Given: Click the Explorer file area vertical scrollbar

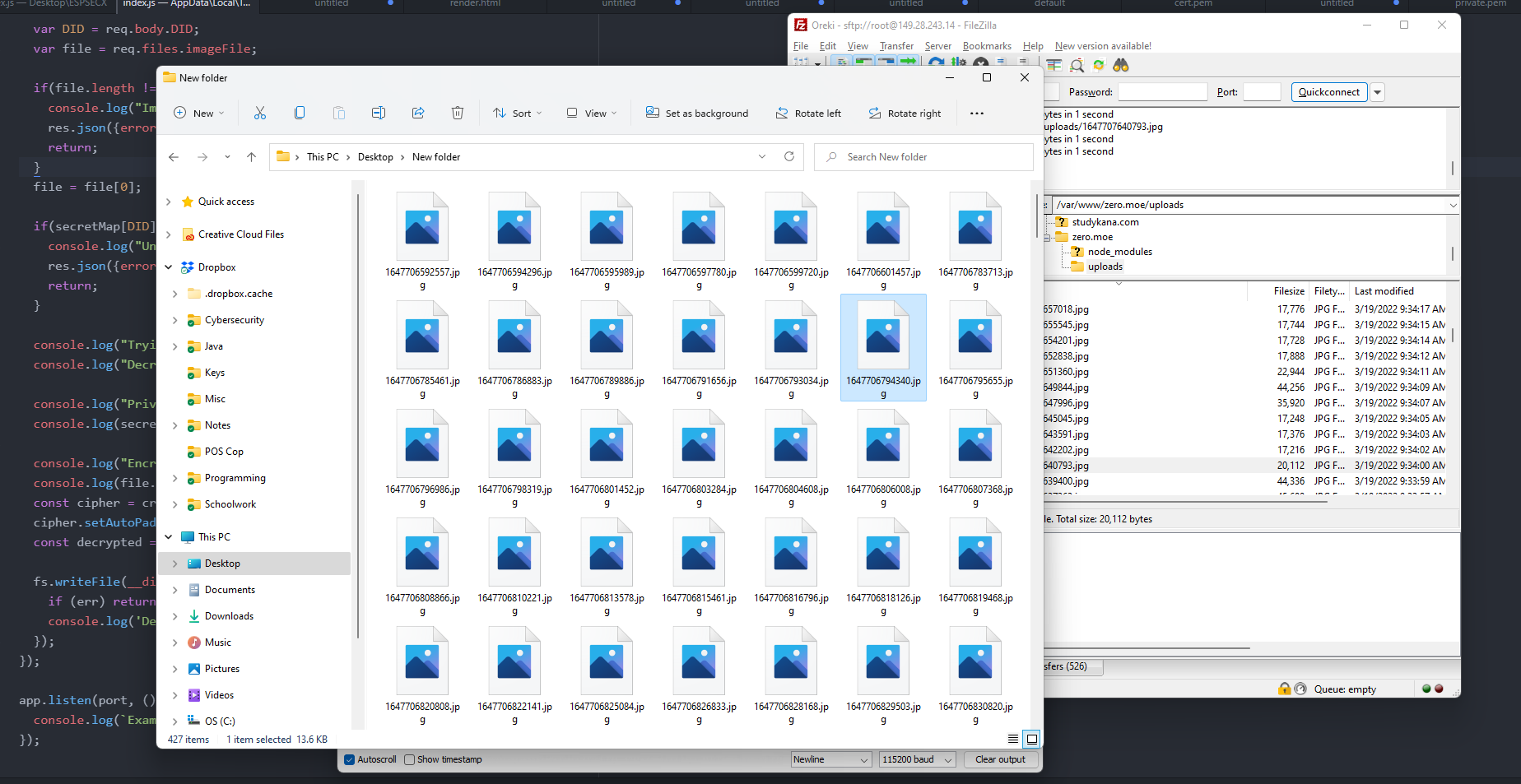Looking at the screenshot, I should click(1036, 217).
